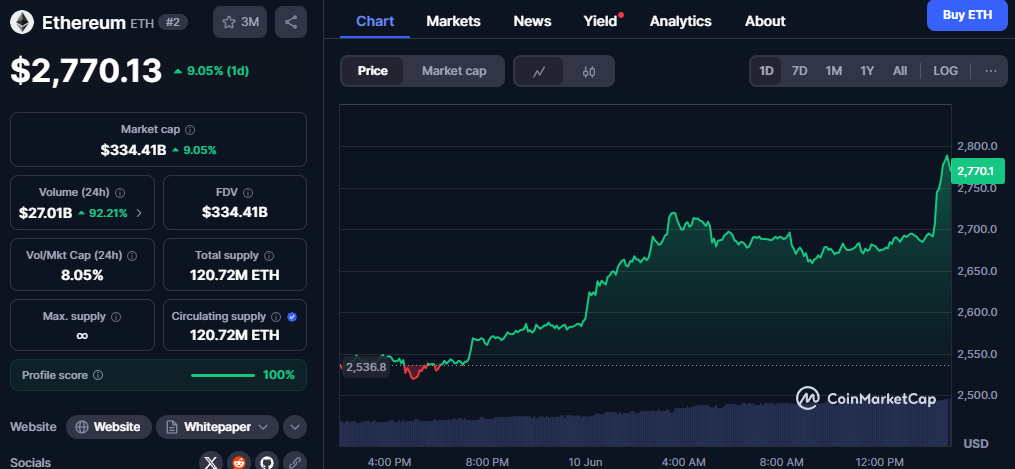Show Total supply info icon

point(269,256)
